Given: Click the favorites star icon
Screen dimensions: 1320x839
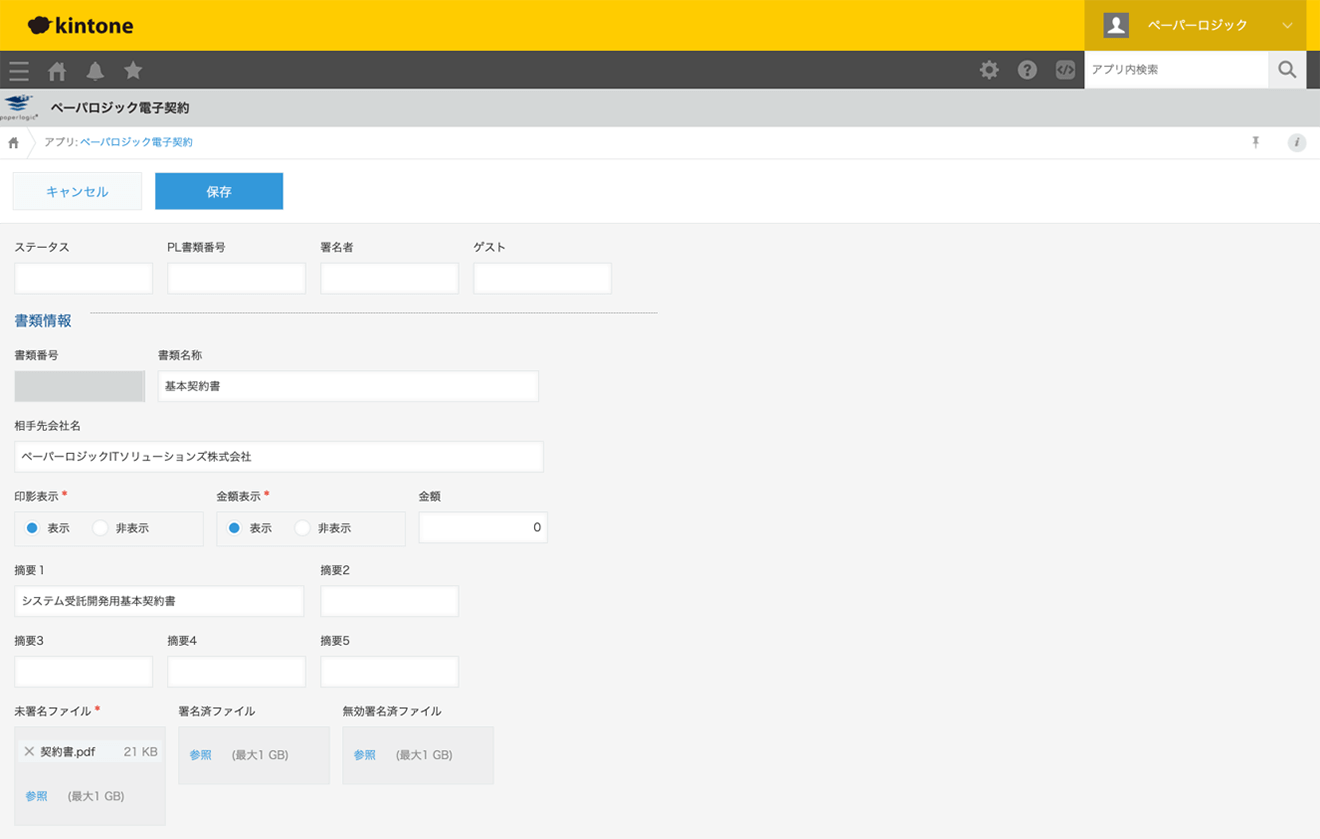Looking at the screenshot, I should (132, 70).
